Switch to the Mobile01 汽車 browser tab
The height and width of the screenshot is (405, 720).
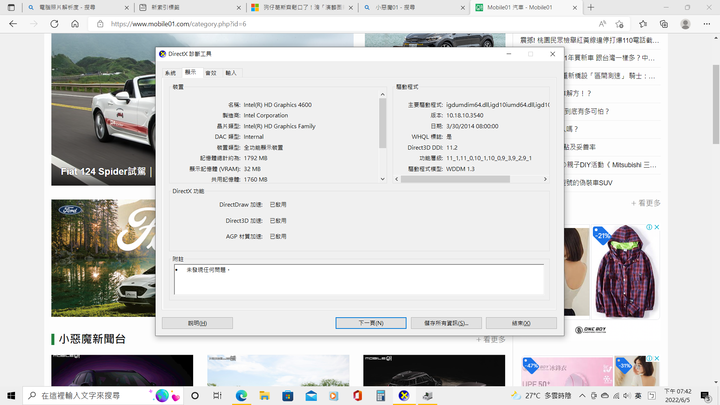pyautogui.click(x=526, y=7)
